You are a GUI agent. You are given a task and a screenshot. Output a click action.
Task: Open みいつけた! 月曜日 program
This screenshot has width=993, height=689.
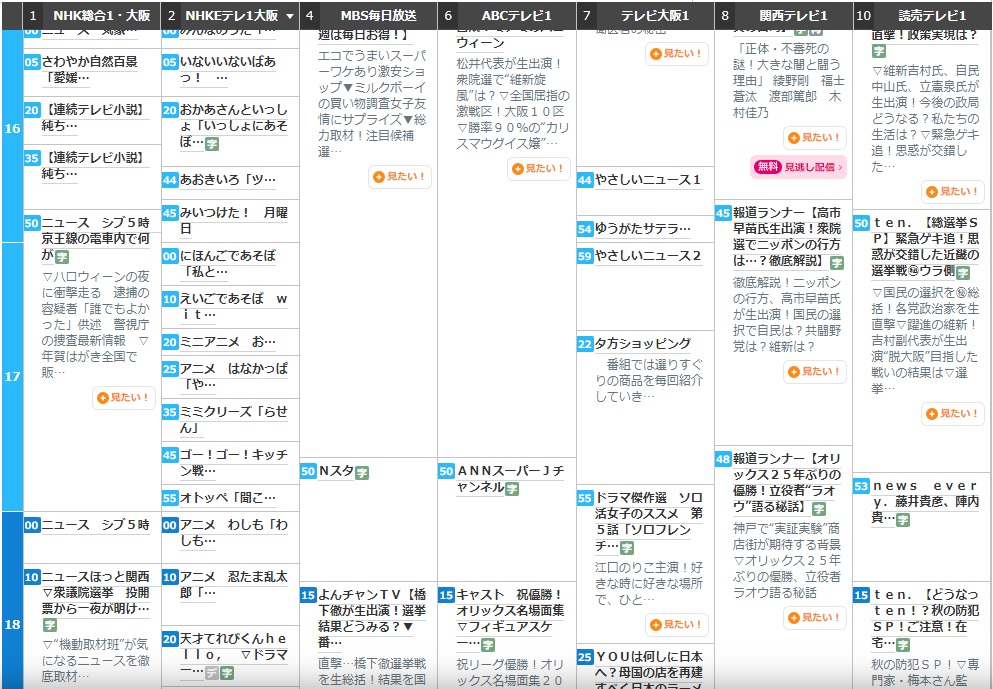[234, 220]
